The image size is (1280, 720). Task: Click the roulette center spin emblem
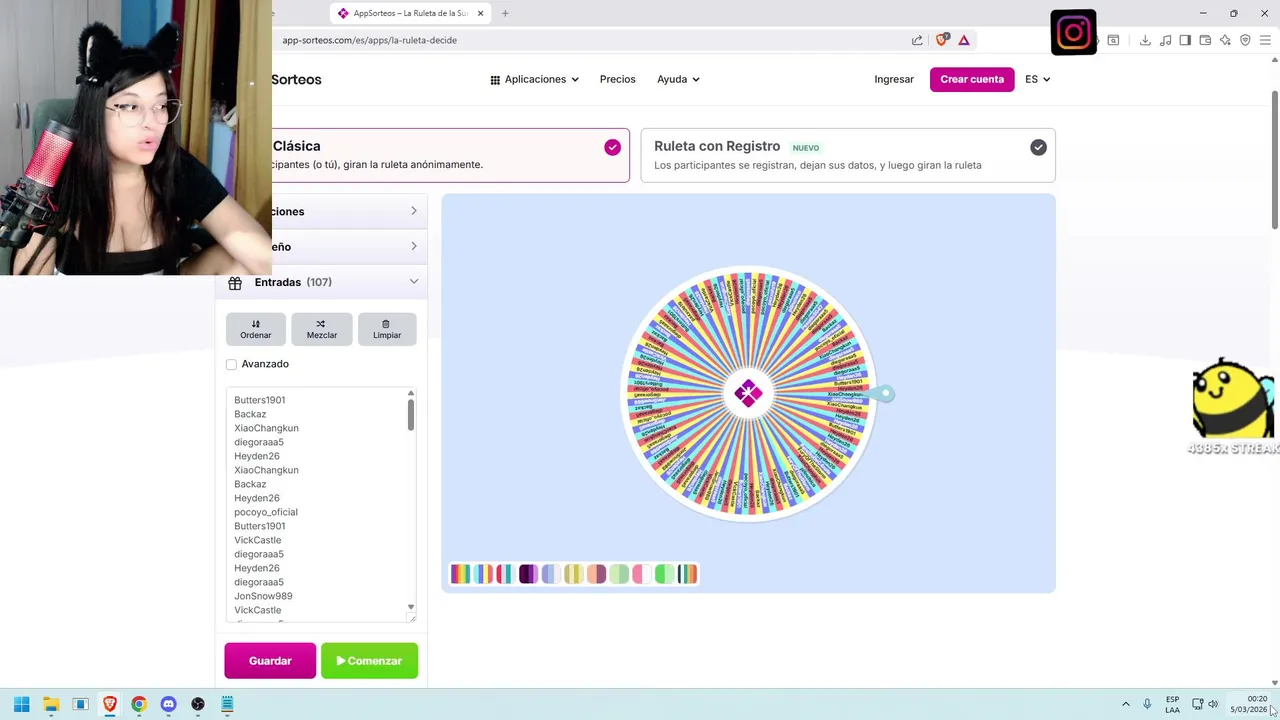point(748,393)
